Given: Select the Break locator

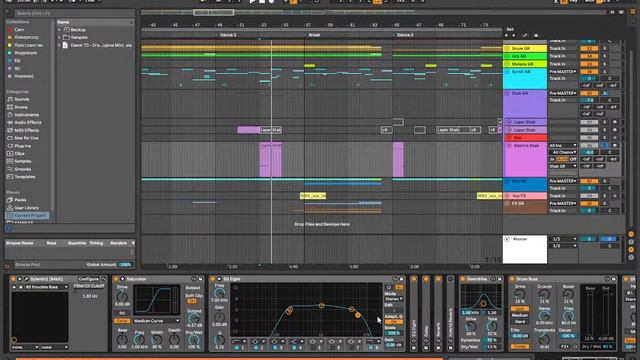Looking at the screenshot, I should click(314, 35).
